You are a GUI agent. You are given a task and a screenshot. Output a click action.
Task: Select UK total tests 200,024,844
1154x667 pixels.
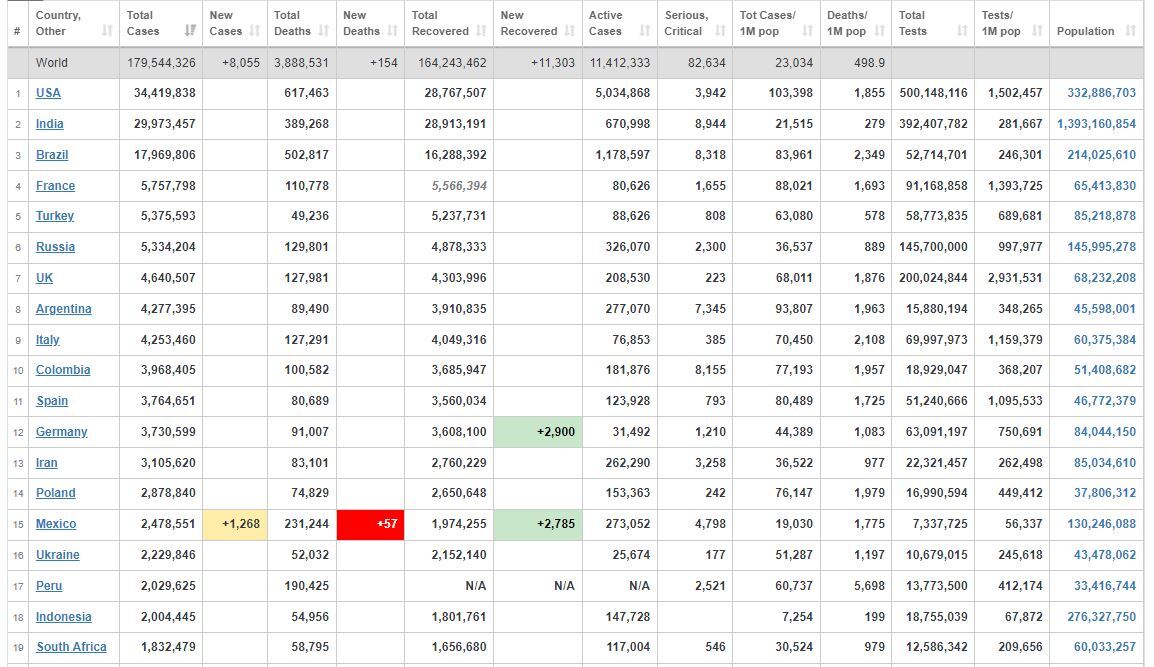click(x=933, y=278)
